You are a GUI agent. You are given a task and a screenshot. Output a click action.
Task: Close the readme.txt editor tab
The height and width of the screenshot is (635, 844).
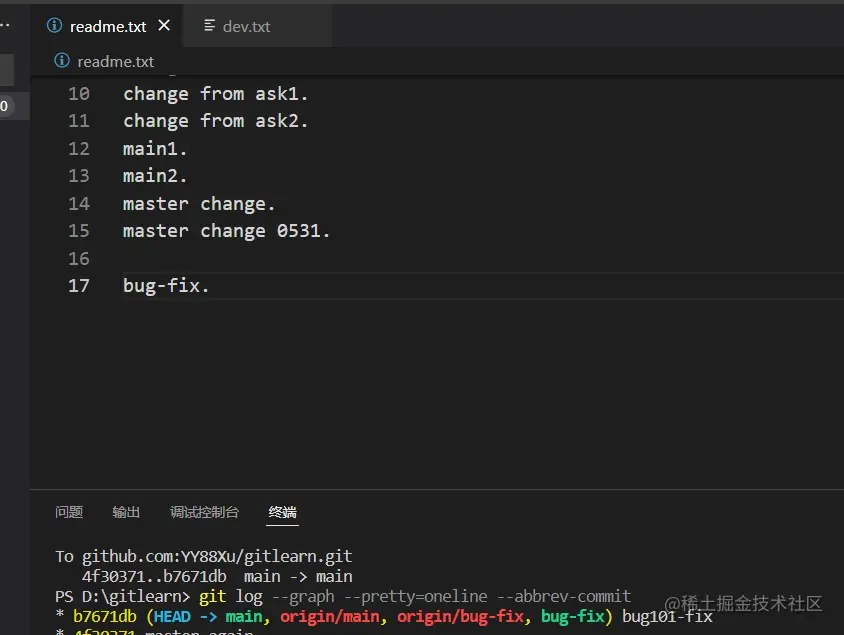tap(164, 25)
